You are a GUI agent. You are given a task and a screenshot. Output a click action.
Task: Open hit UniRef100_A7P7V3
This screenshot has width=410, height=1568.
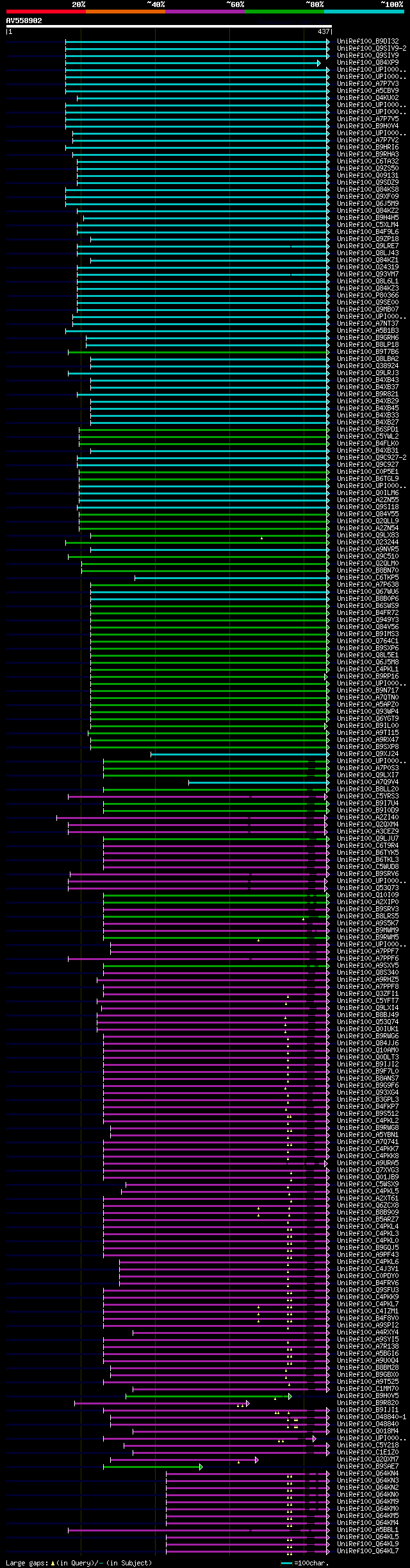368,84
